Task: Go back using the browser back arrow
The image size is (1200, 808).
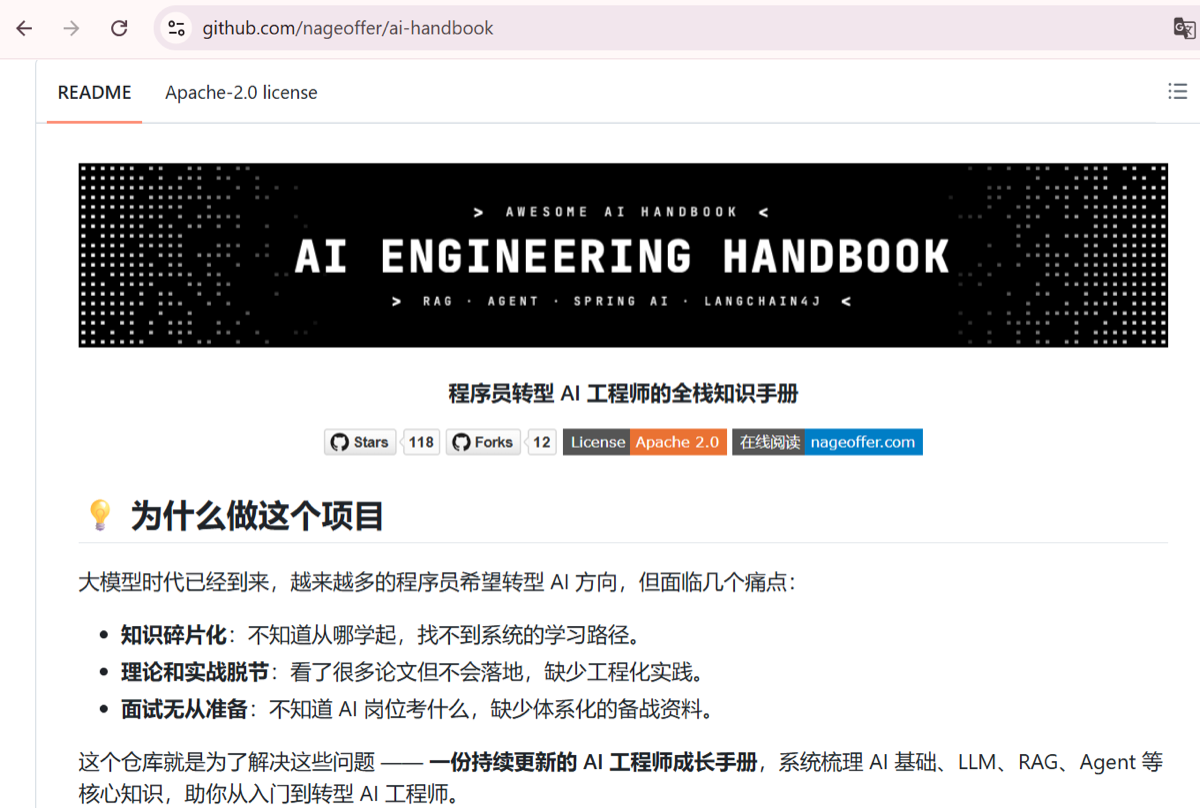Action: click(x=24, y=28)
